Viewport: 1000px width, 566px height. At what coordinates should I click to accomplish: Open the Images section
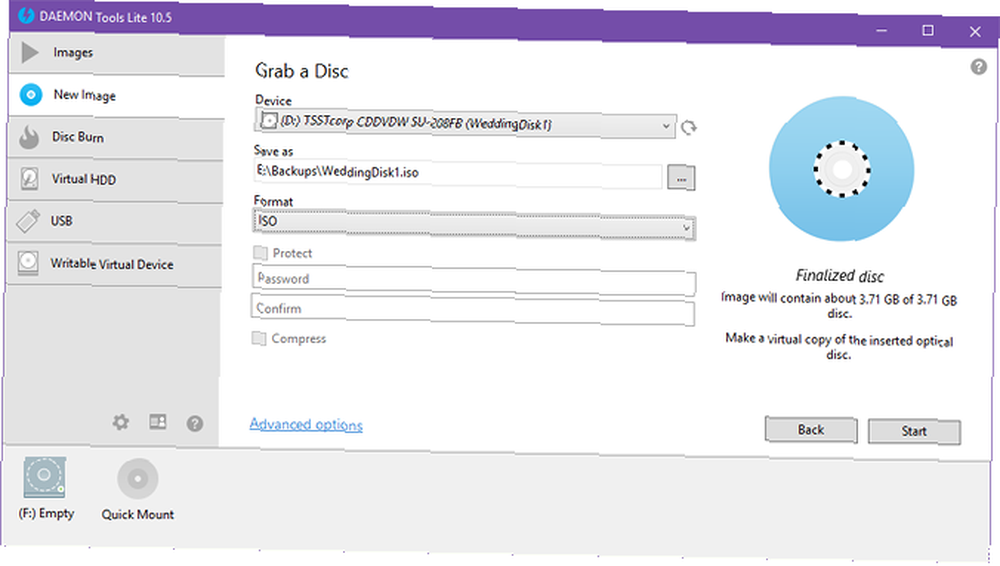point(116,54)
